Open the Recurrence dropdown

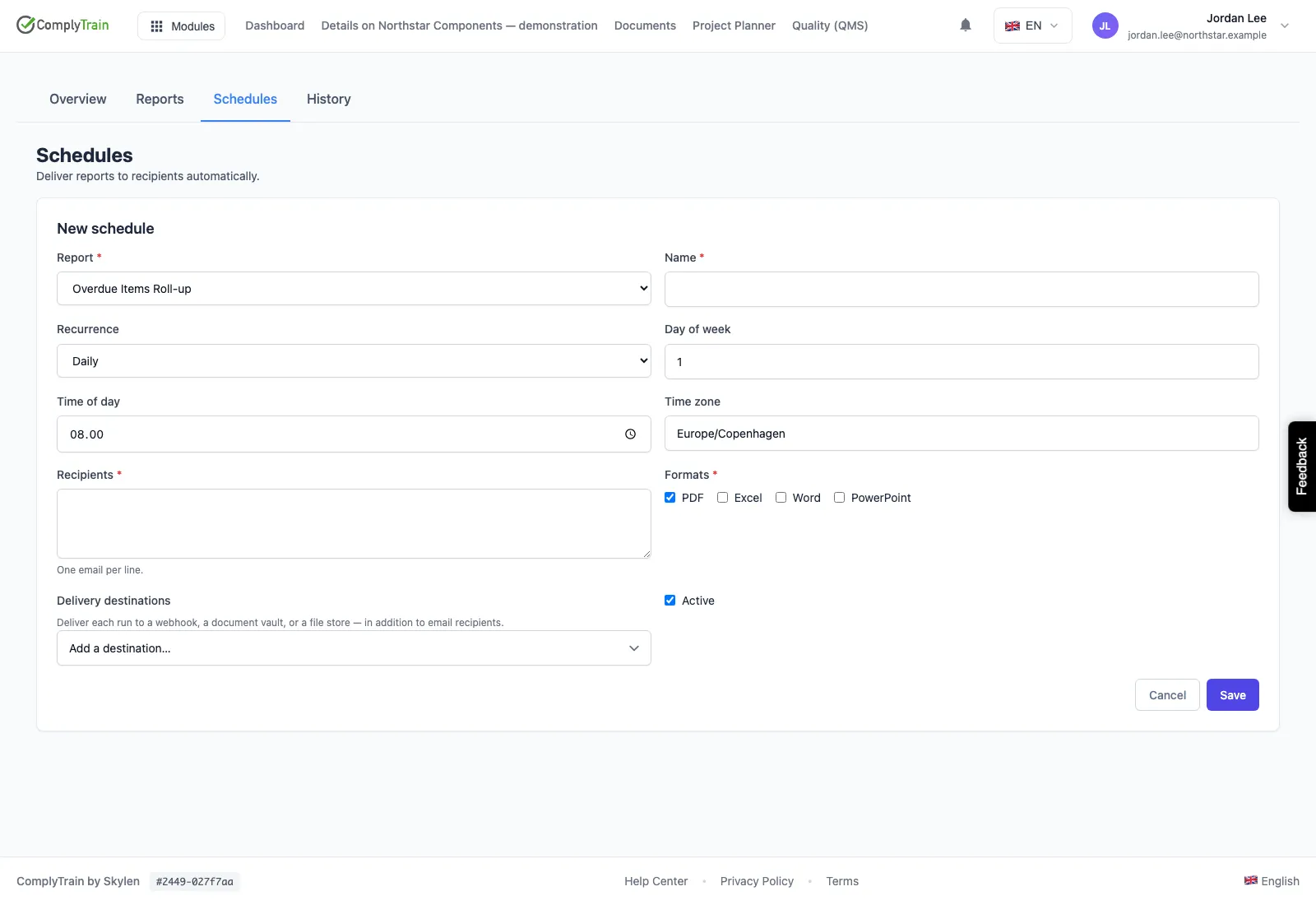(x=354, y=361)
